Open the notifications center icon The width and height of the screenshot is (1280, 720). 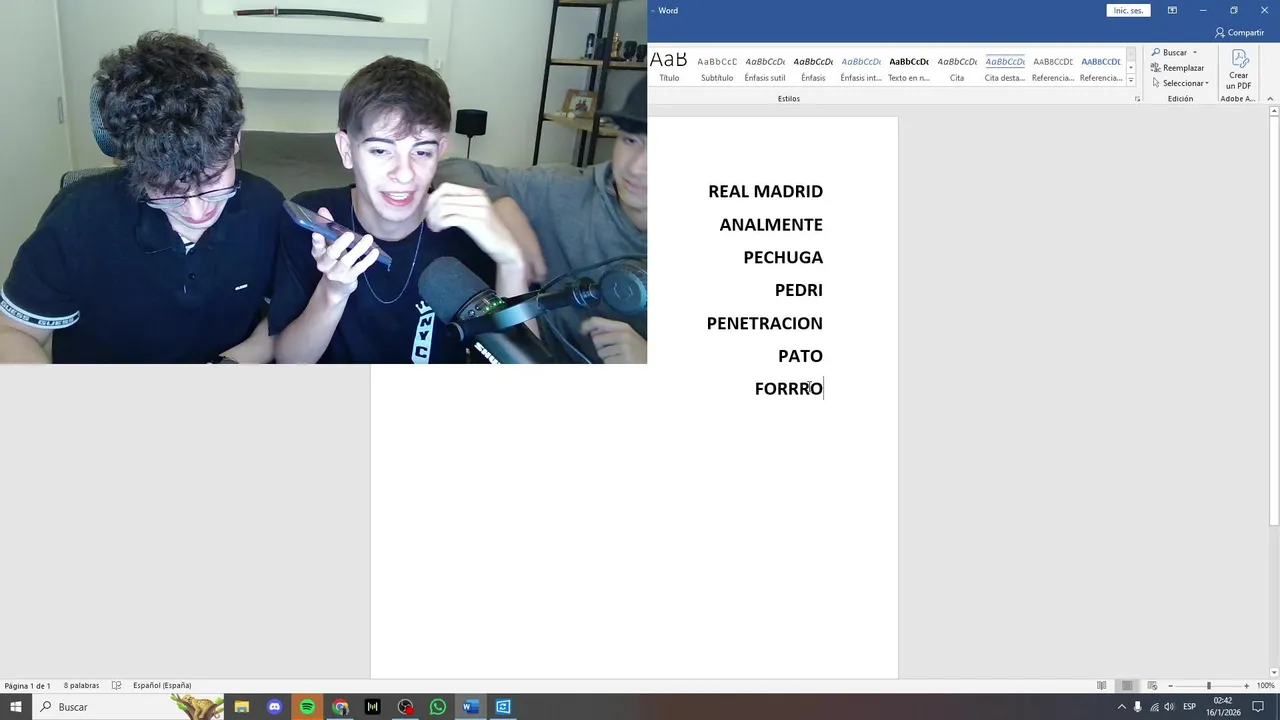click(1259, 707)
